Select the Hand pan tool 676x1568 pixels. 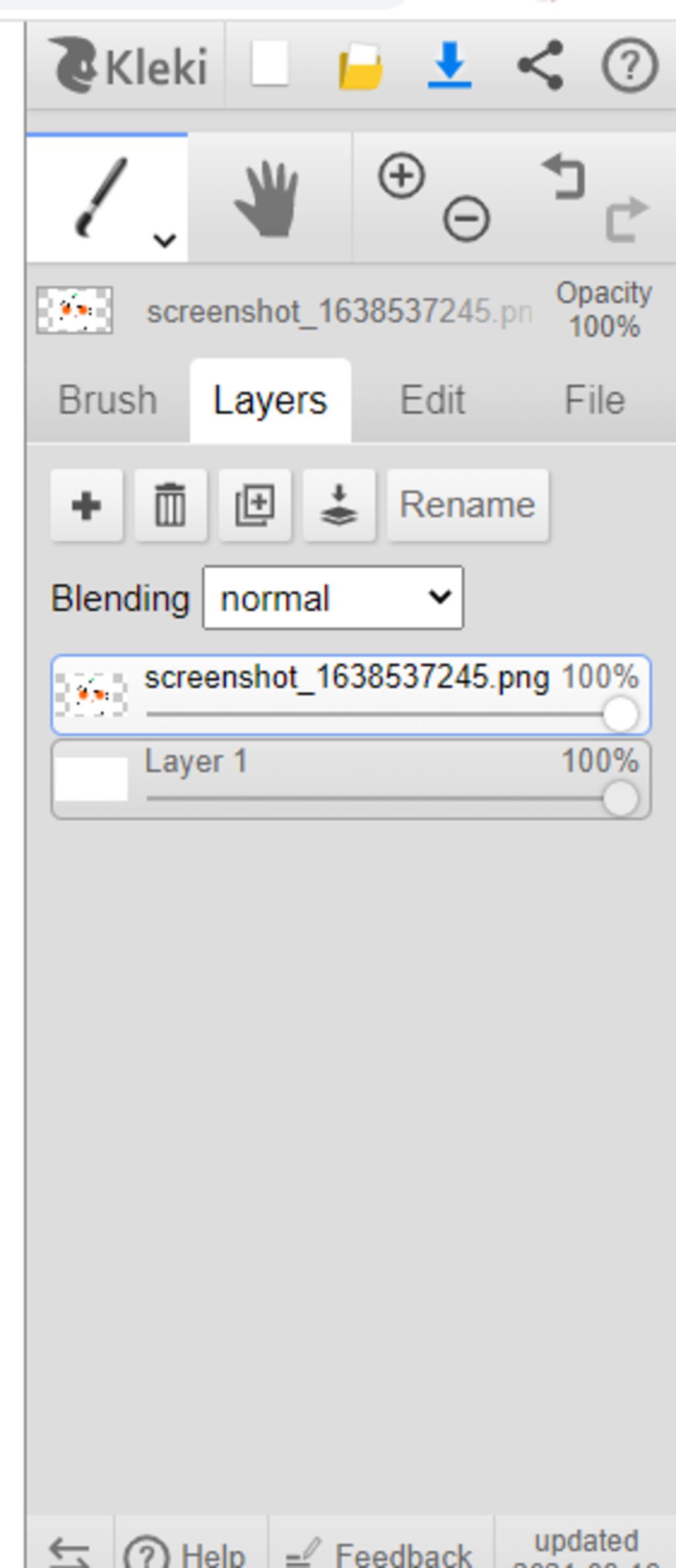pos(268,198)
